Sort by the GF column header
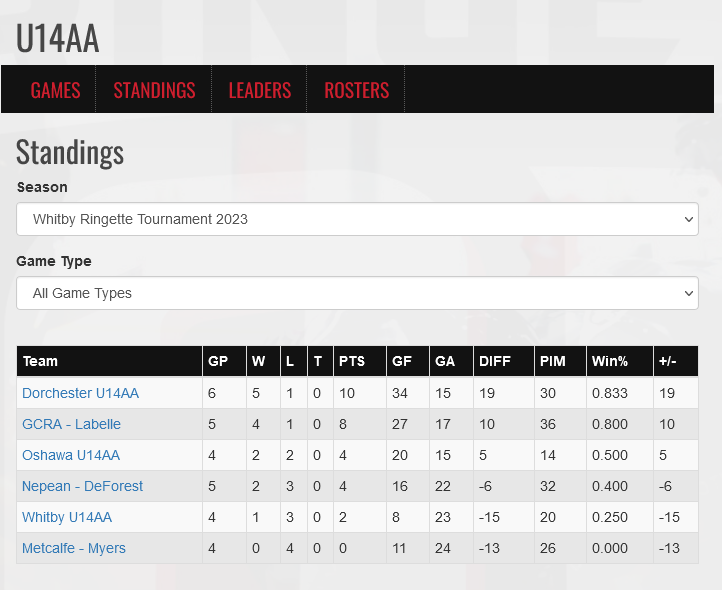 click(x=402, y=361)
